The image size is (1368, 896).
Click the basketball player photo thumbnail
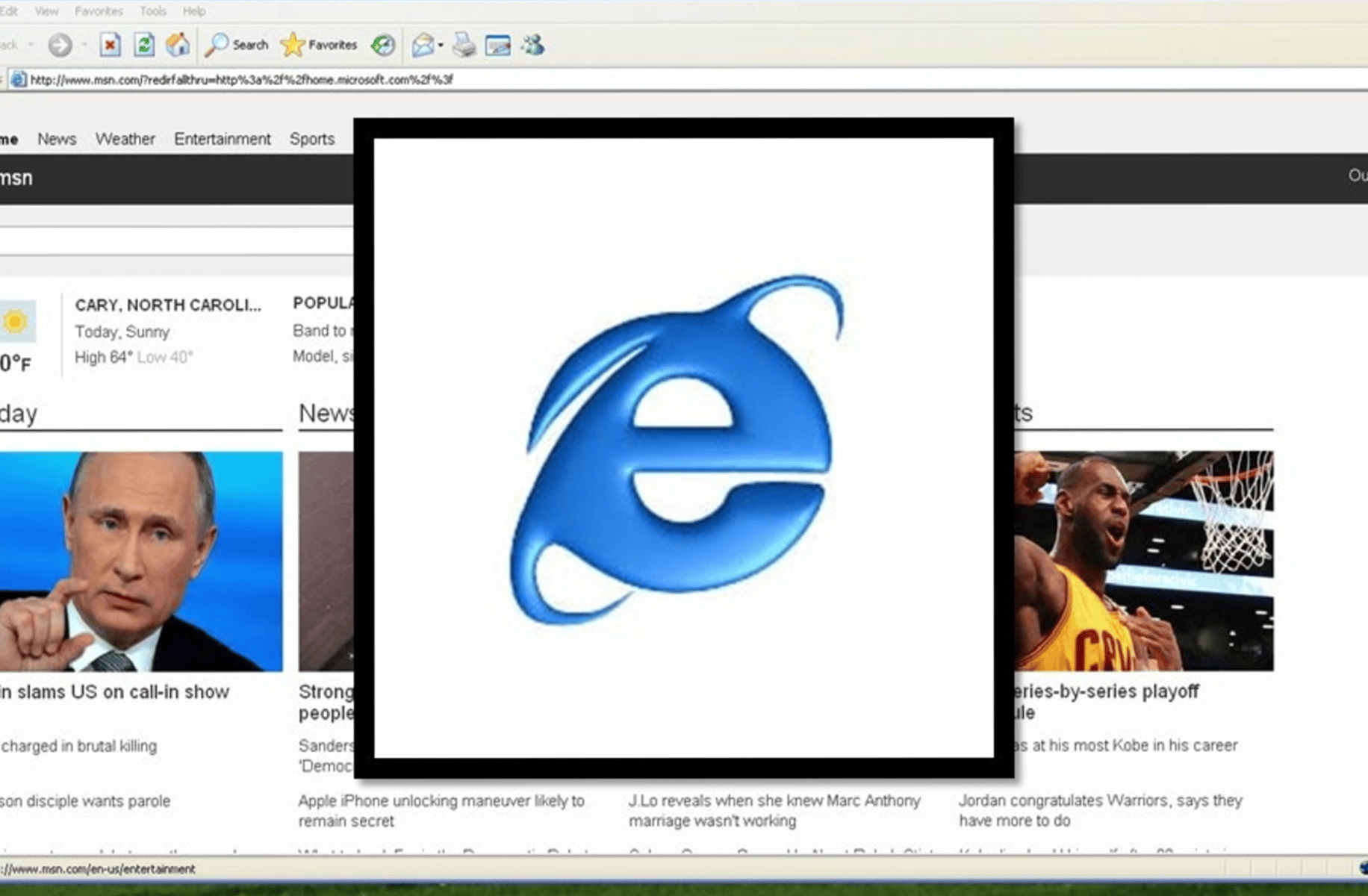coord(1144,561)
